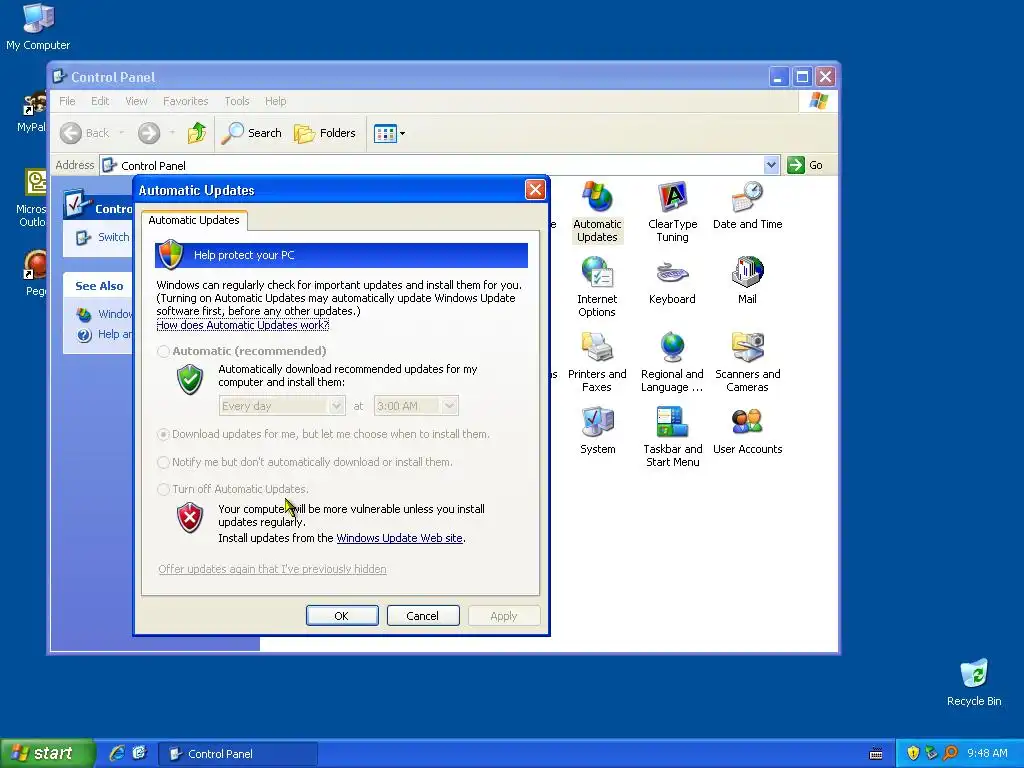The height and width of the screenshot is (768, 1024).
Task: Open the Favorites menu
Action: (185, 101)
